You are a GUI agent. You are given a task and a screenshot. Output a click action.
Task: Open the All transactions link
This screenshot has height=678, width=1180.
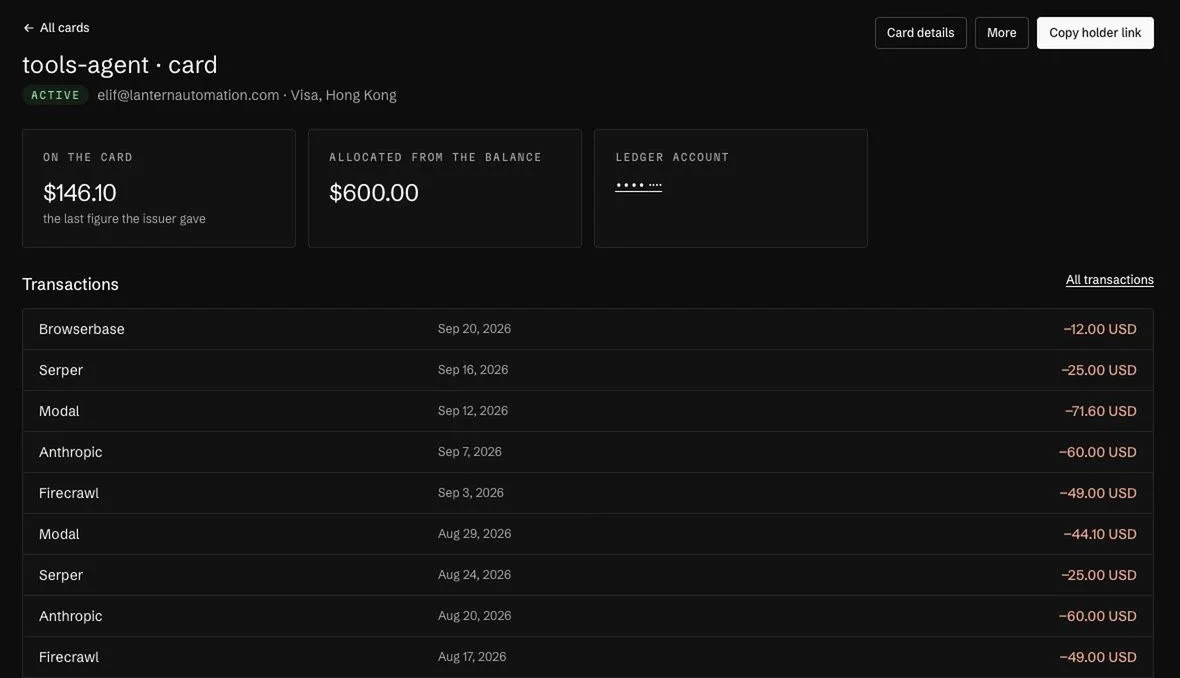coord(1109,280)
